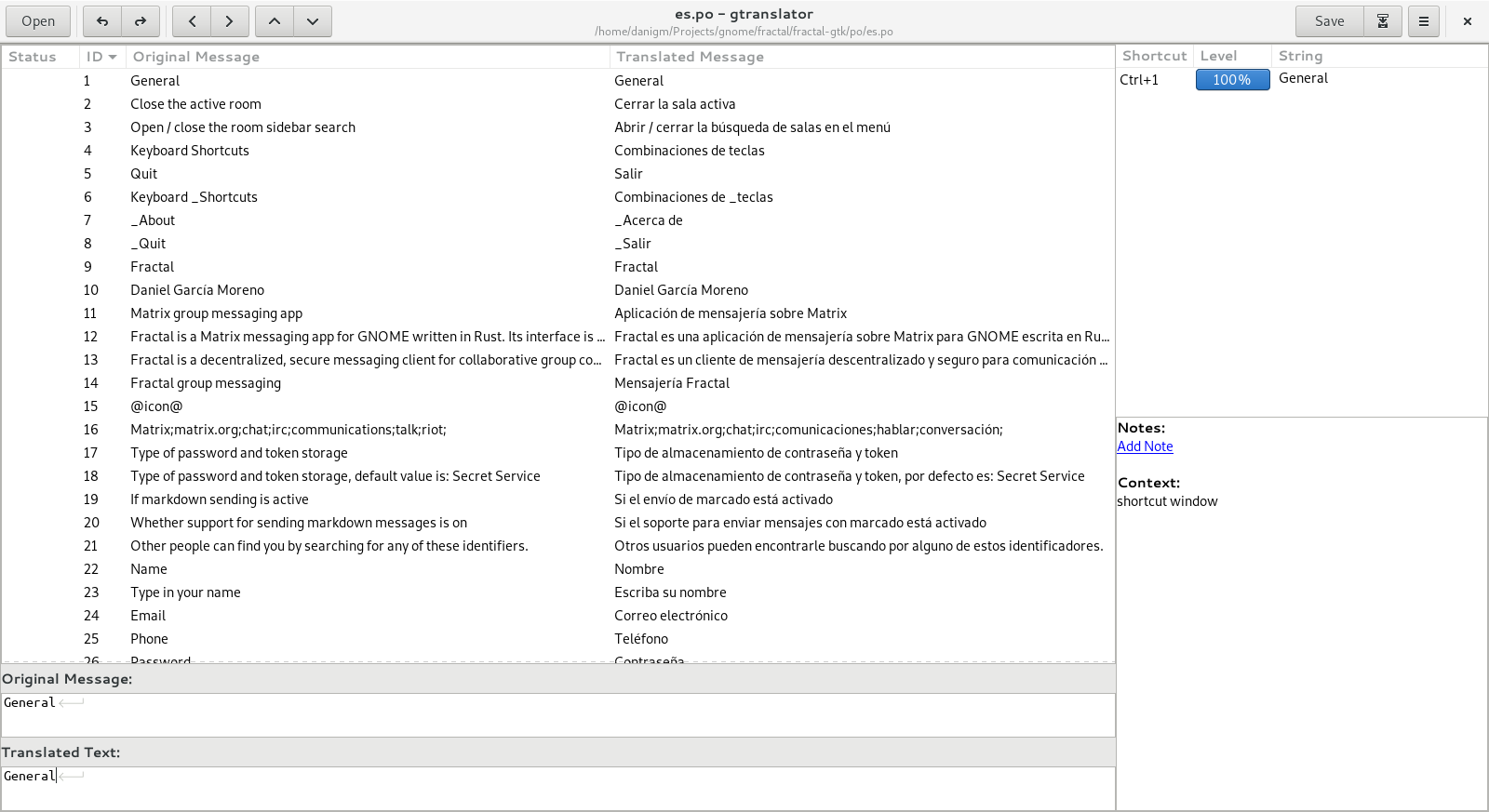Select 'Type of password and token storage' row 17
This screenshot has height=812, width=1489.
558,453
